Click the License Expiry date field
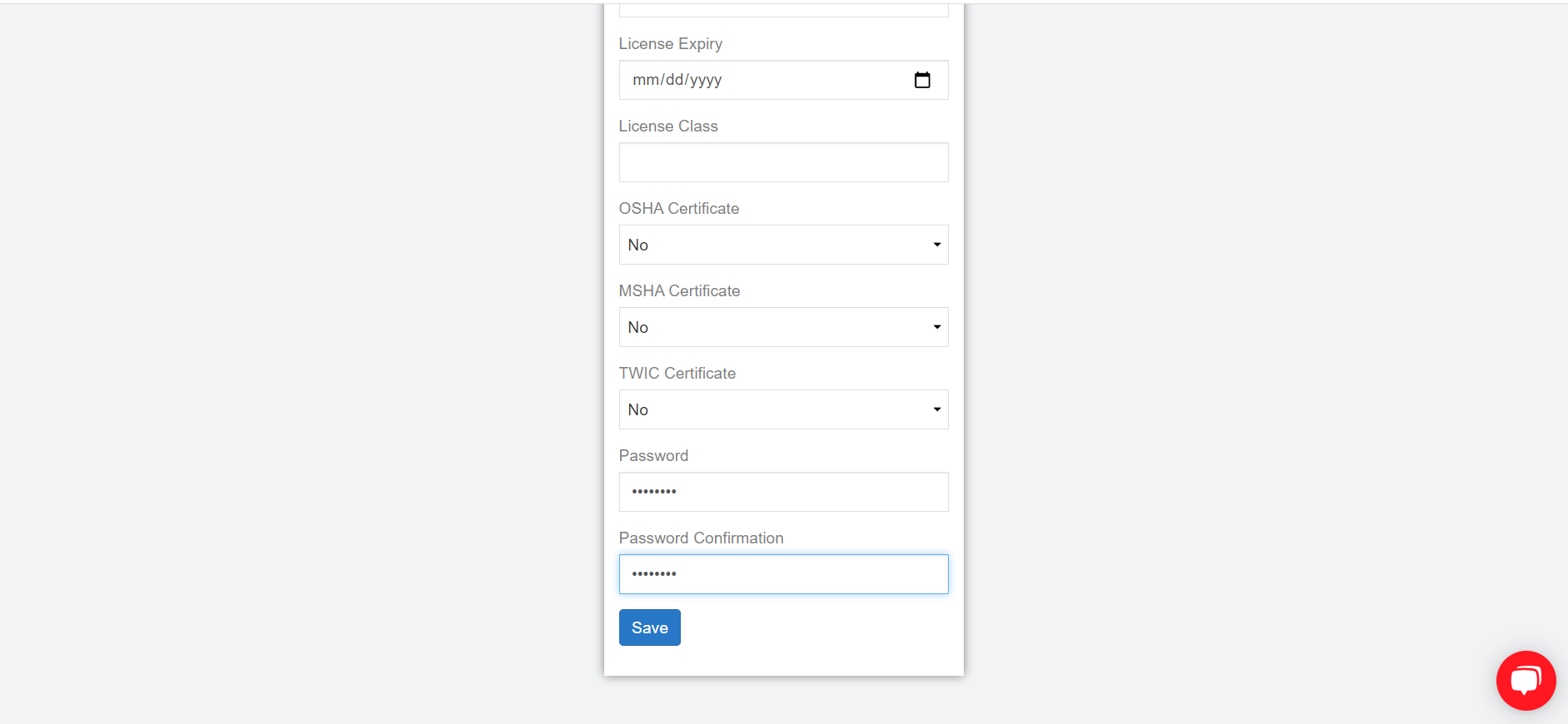This screenshot has width=1568, height=724. click(x=783, y=80)
